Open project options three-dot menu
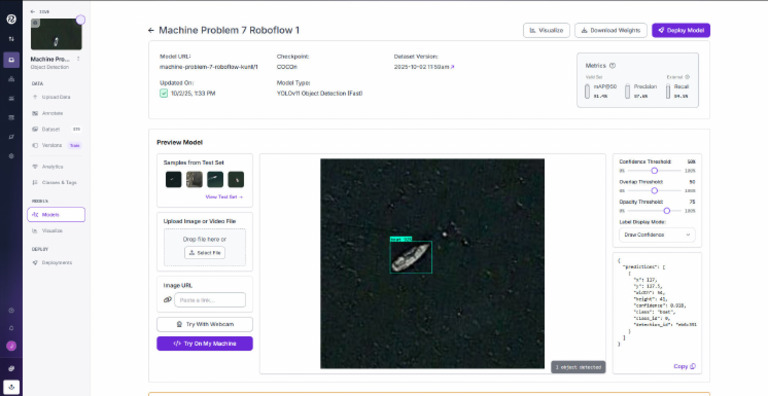This screenshot has width=768, height=396. click(78, 59)
